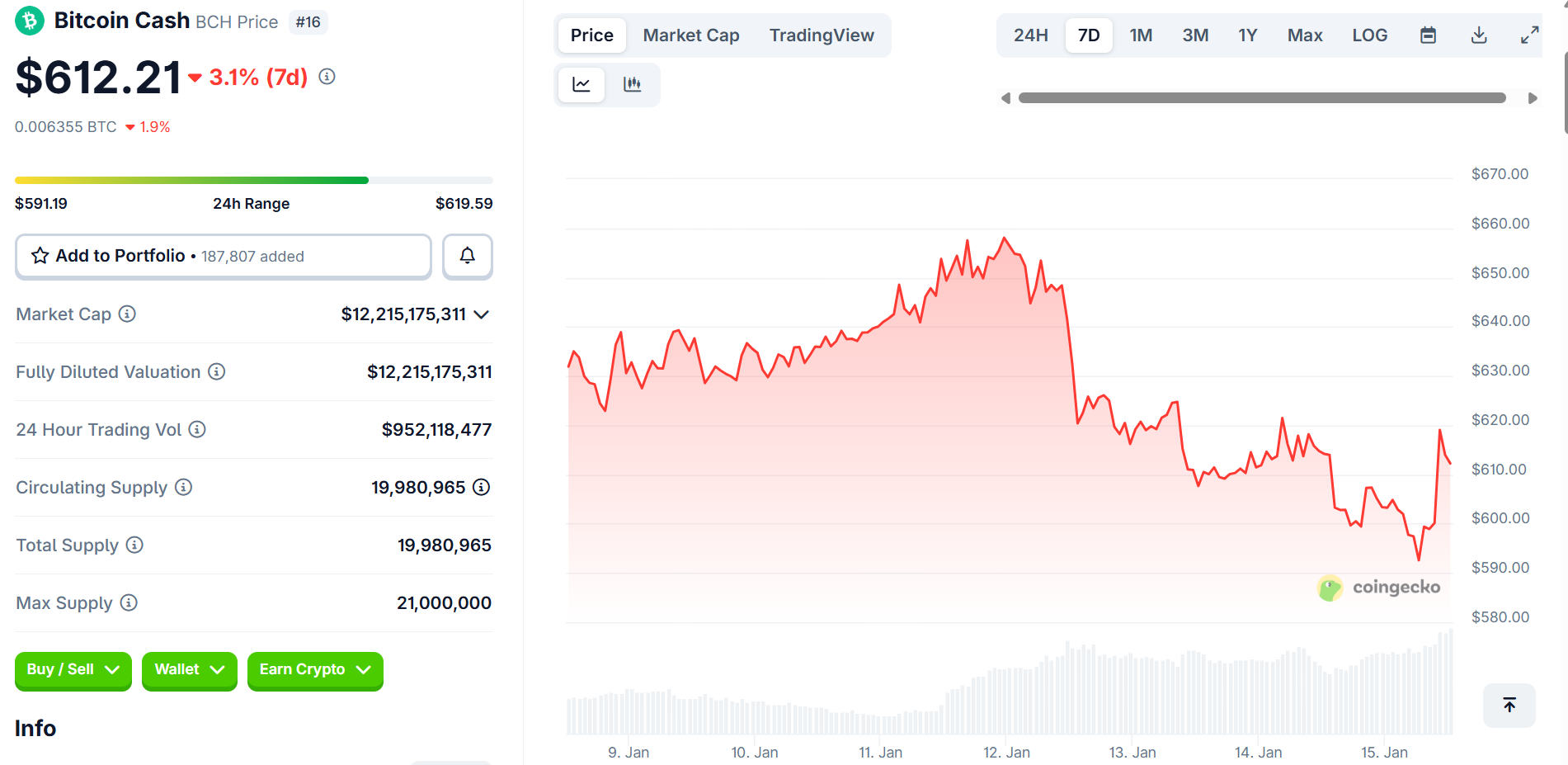Show info next to Circulating Supply value

click(481, 487)
